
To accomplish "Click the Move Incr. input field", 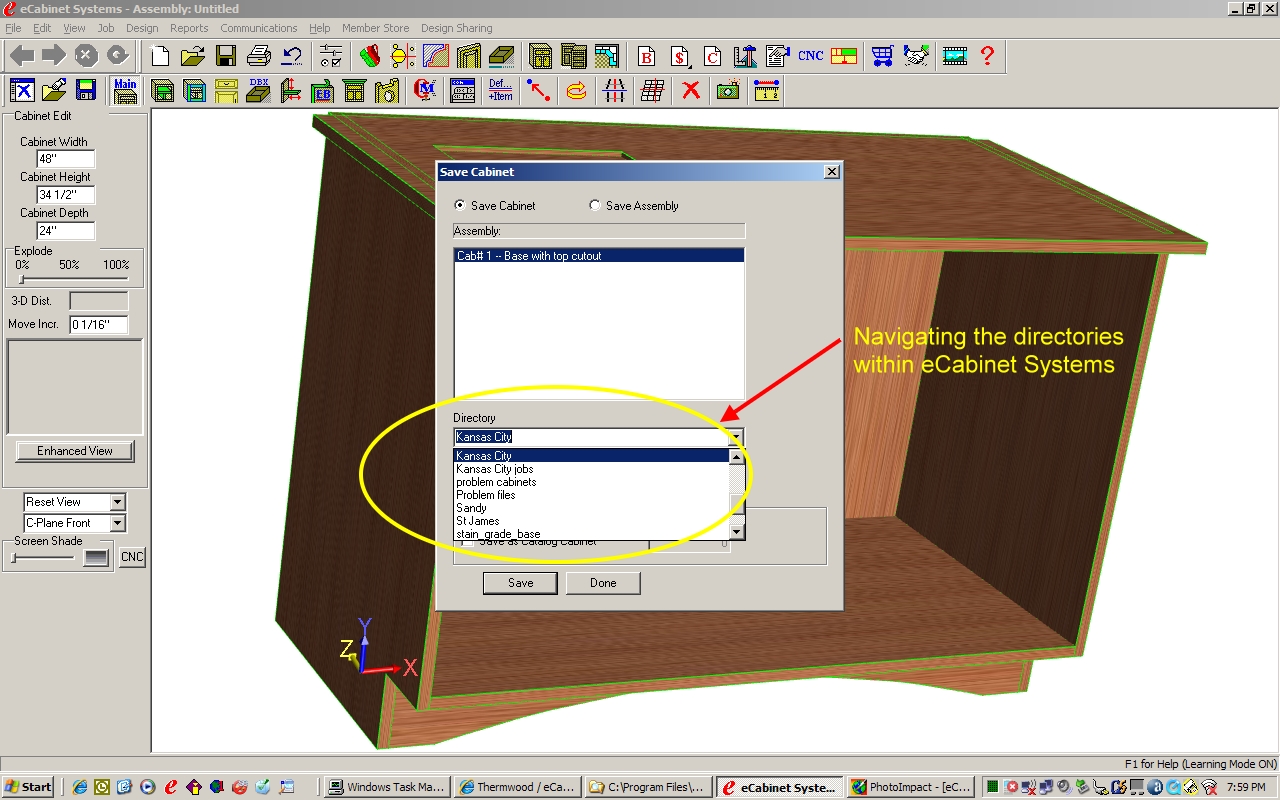I will point(99,324).
